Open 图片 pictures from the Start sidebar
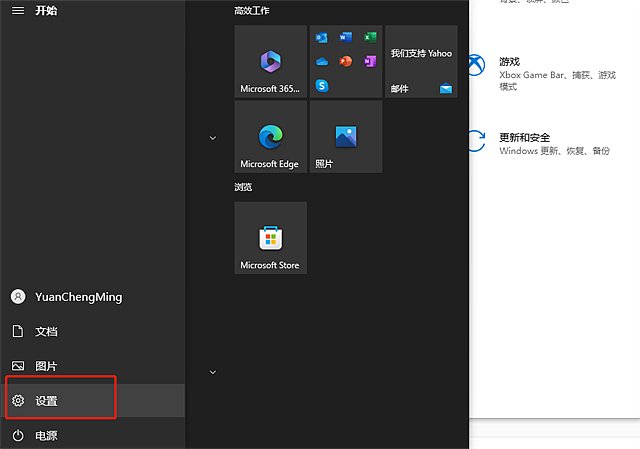The image size is (640, 449). coord(93,366)
